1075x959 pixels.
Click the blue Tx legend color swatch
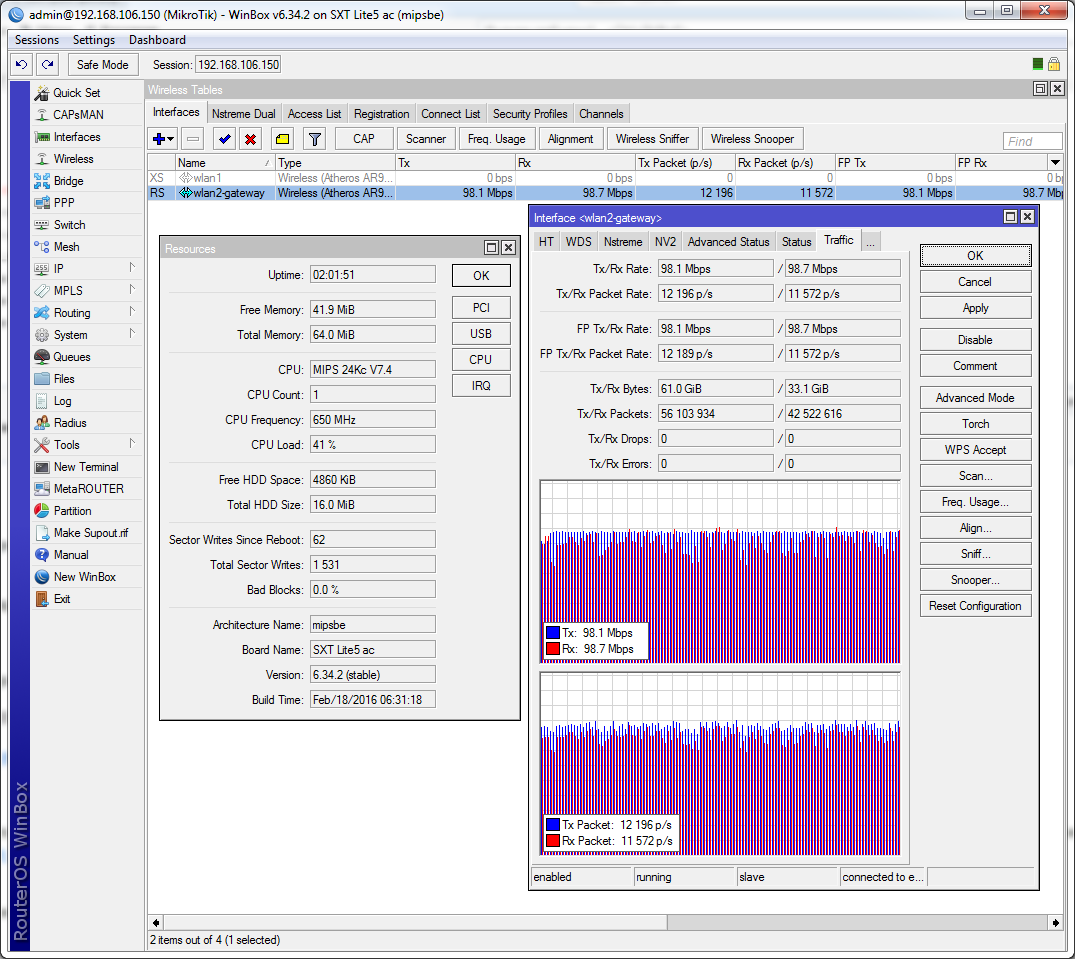coord(553,633)
